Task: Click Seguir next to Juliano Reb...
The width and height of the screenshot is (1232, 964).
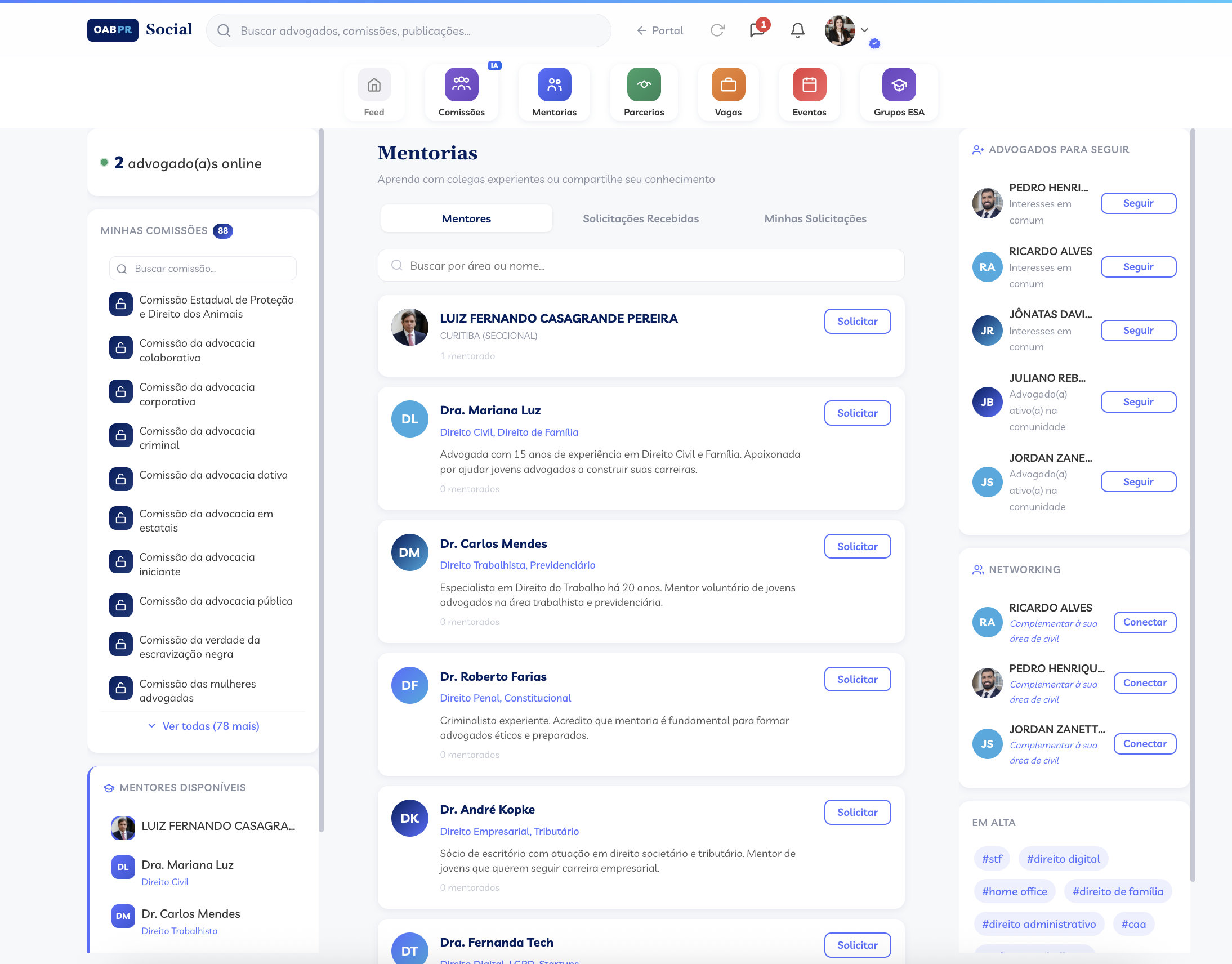Action: (x=1138, y=402)
